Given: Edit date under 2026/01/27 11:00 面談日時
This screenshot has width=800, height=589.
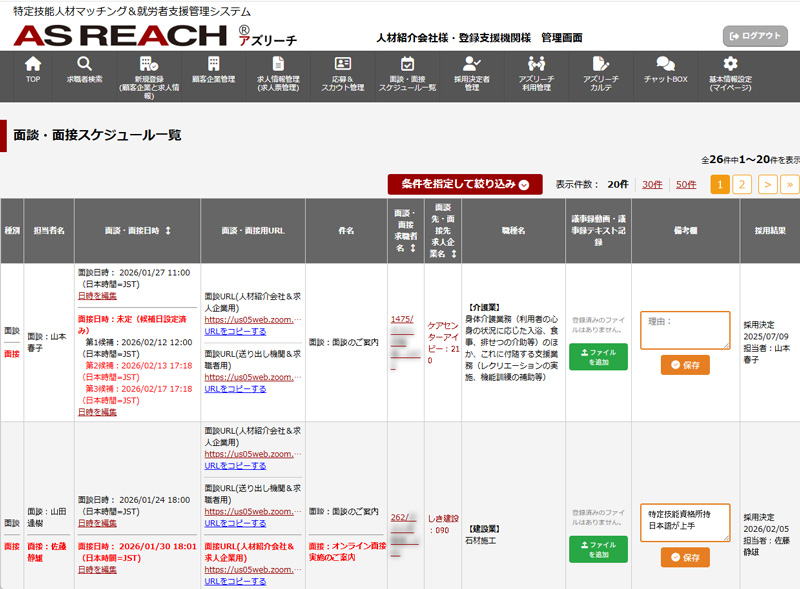Looking at the screenshot, I should tap(97, 296).
